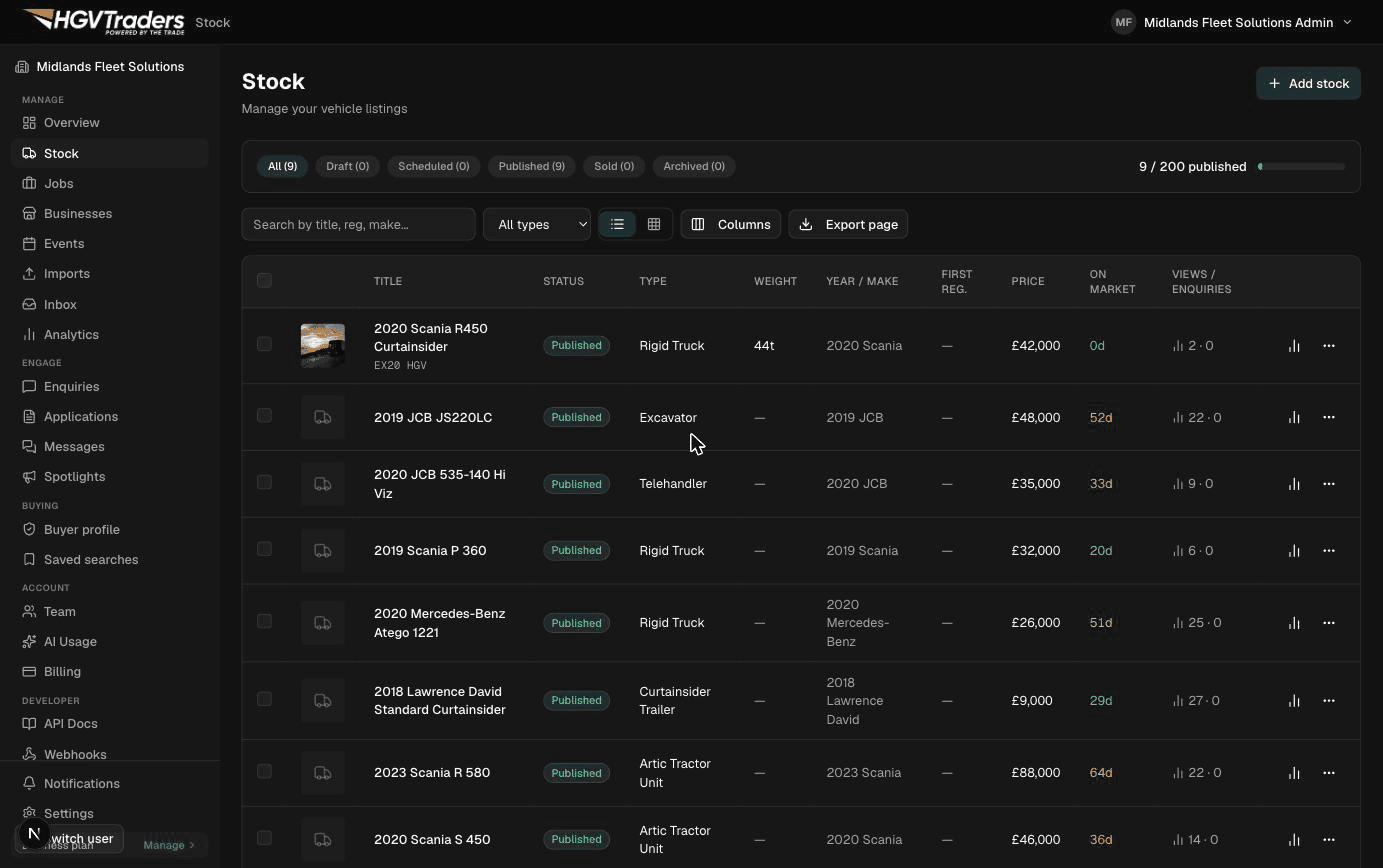Screen dimensions: 1383x868
Task: Focus the search by title, reg, make field
Action: (x=358, y=224)
